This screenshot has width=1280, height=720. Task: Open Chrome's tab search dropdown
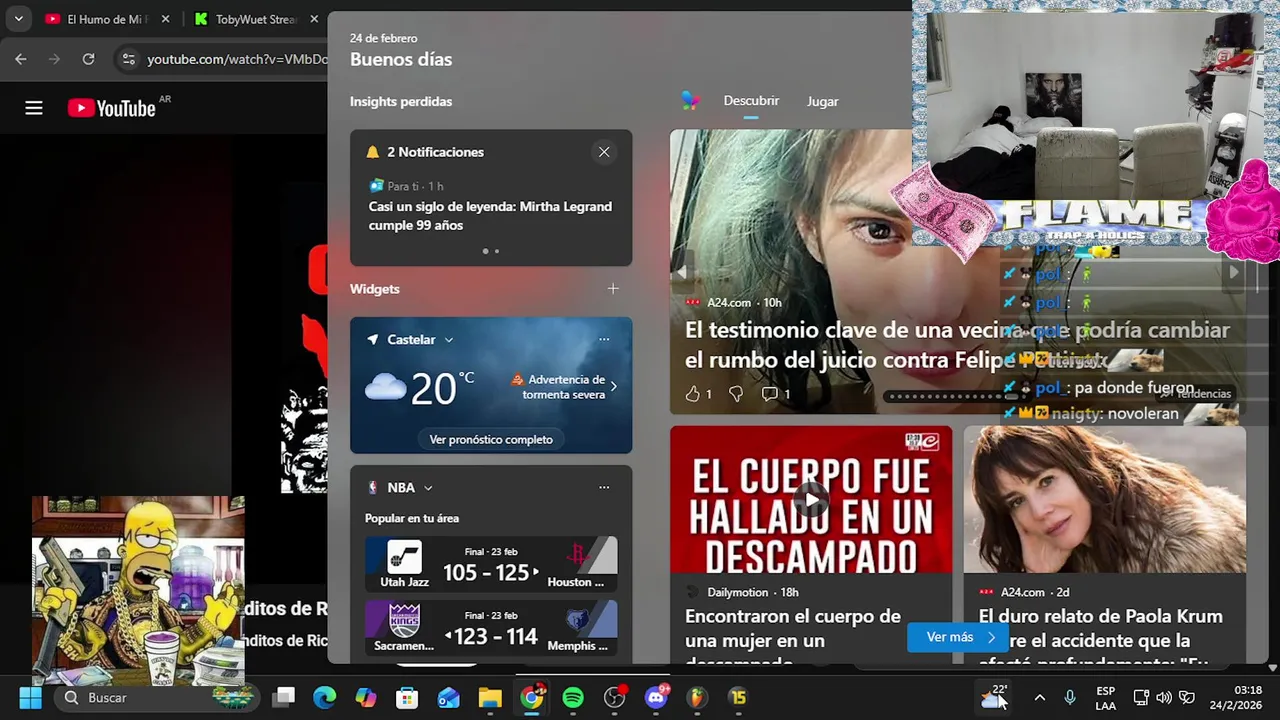[x=18, y=19]
